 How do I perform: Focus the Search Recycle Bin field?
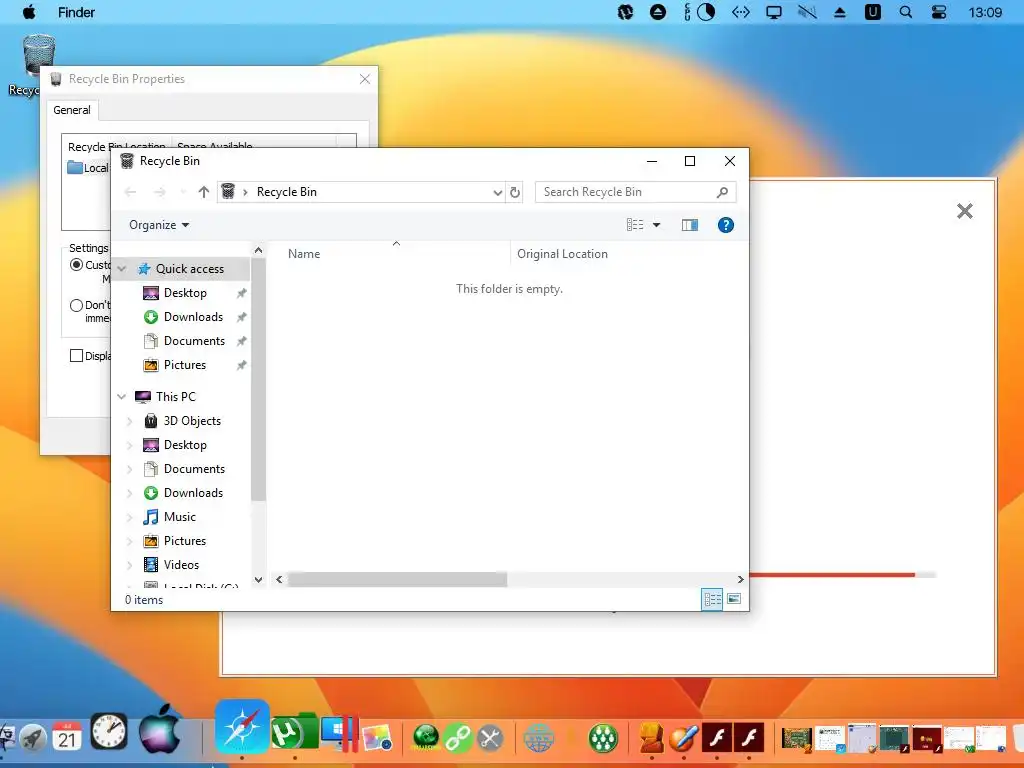click(x=635, y=192)
